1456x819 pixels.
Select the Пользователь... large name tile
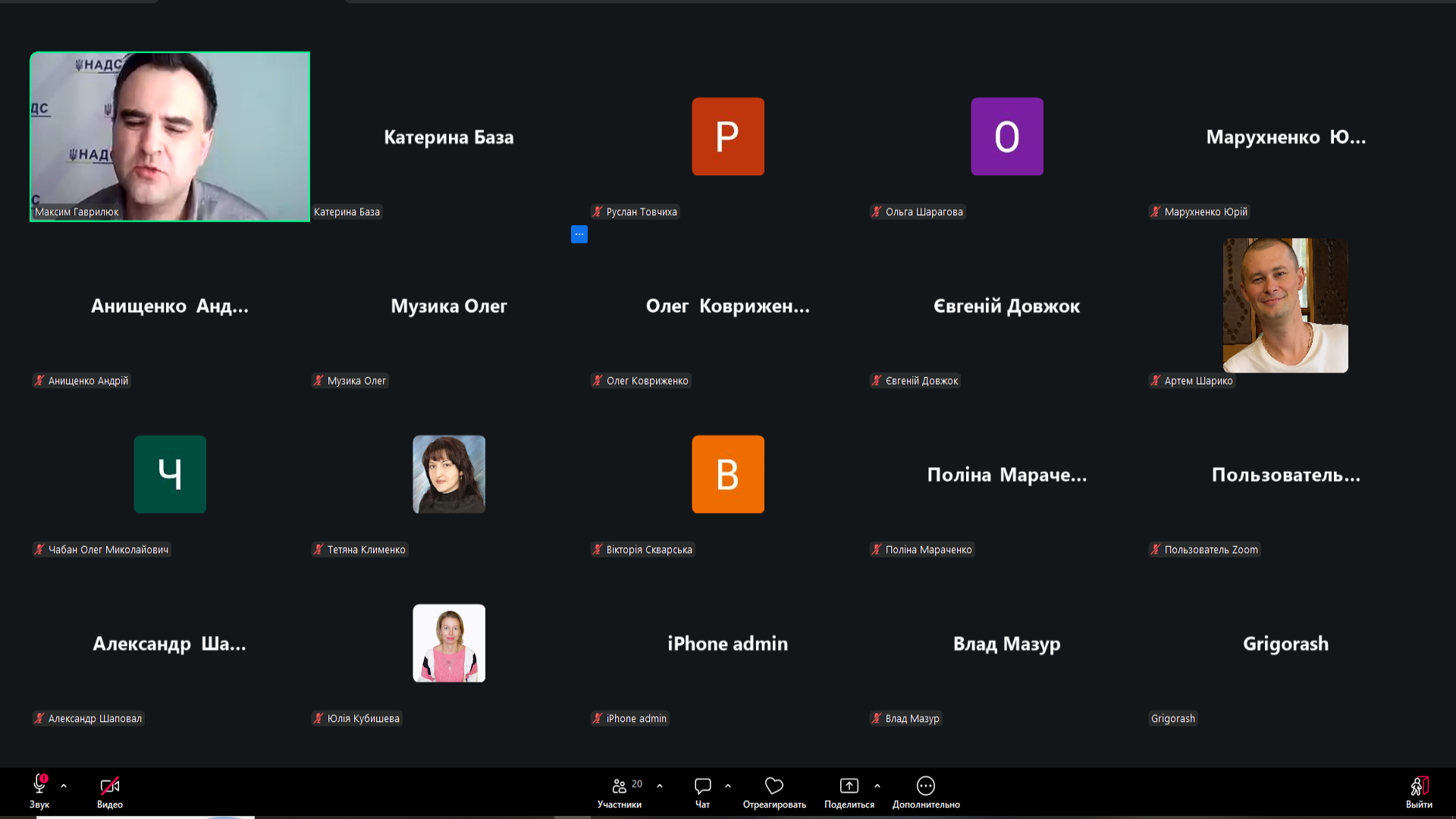point(1286,475)
